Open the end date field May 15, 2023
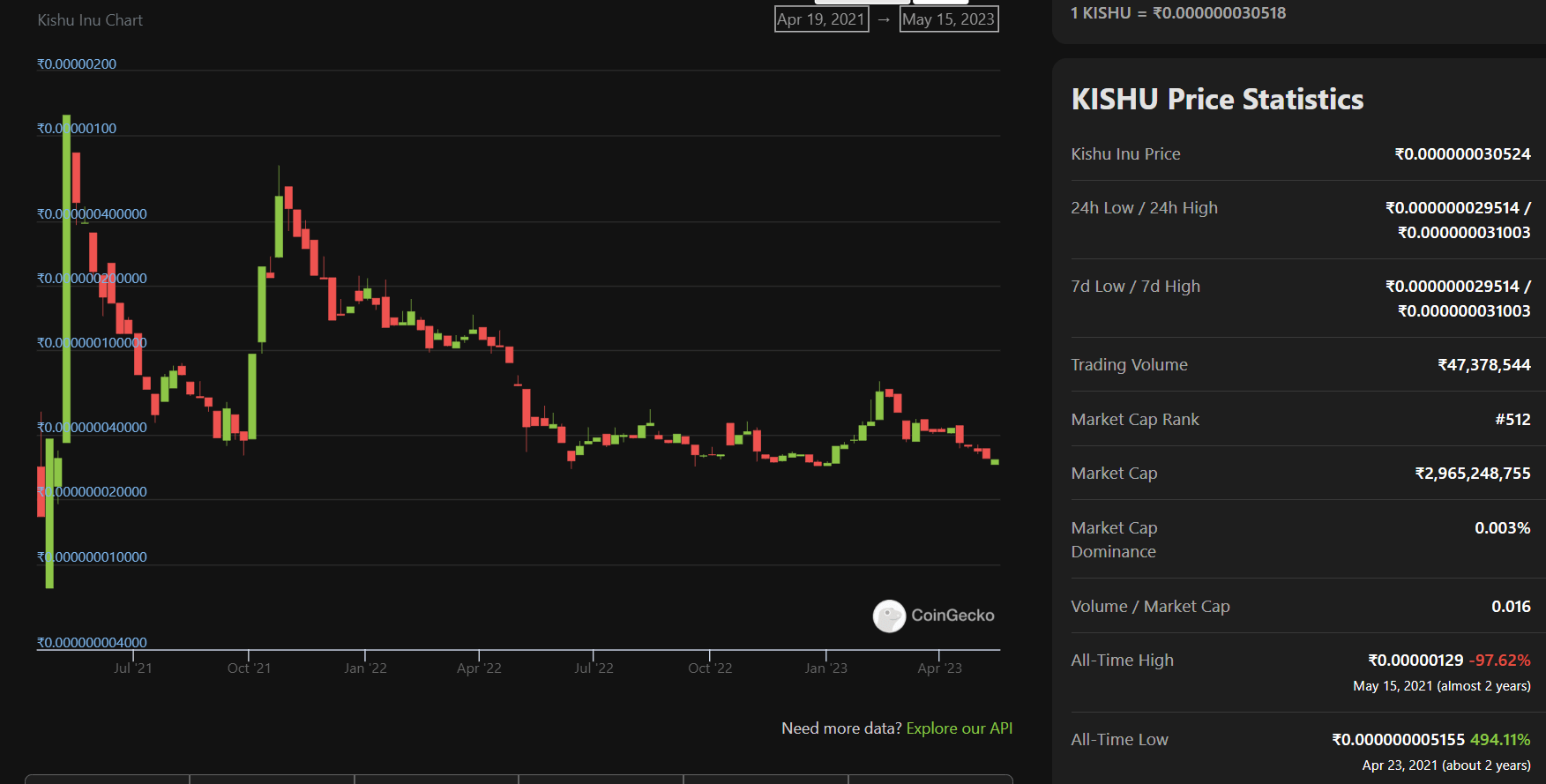Screen dimensions: 1546x784 point(949,19)
